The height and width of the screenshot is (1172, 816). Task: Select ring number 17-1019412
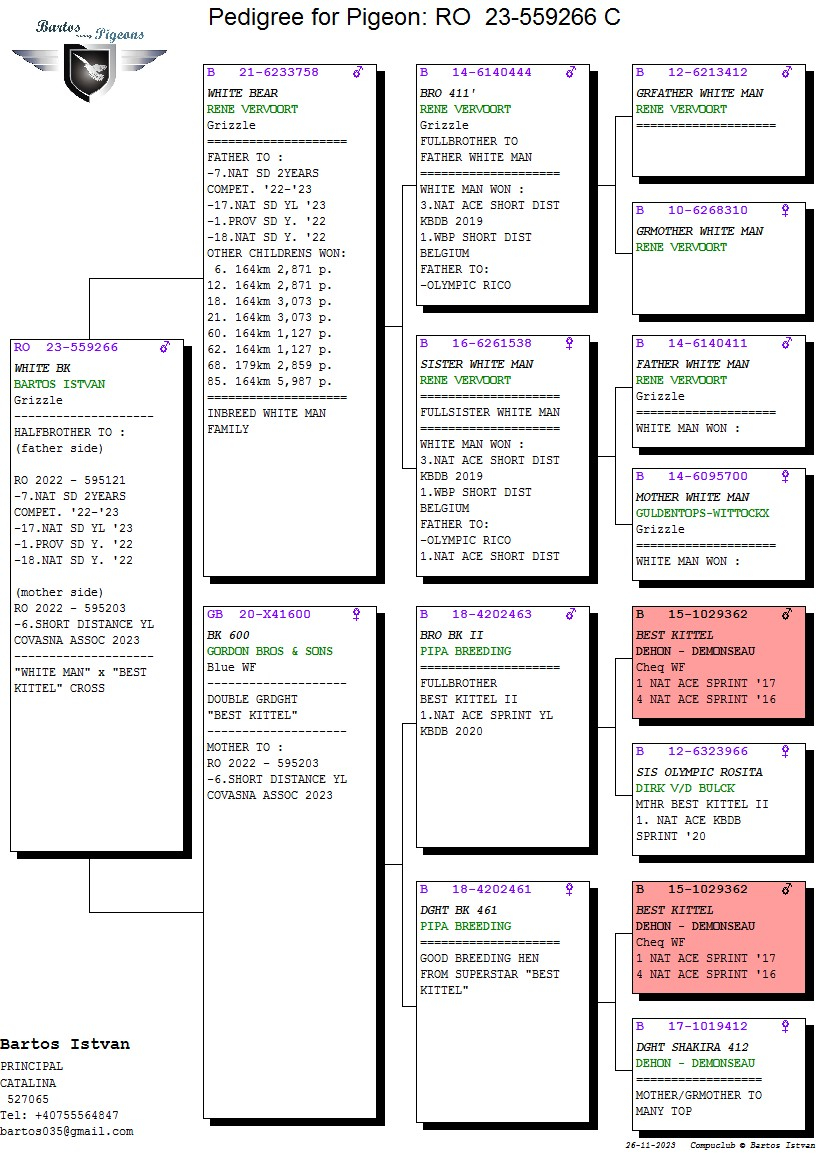tap(708, 1027)
